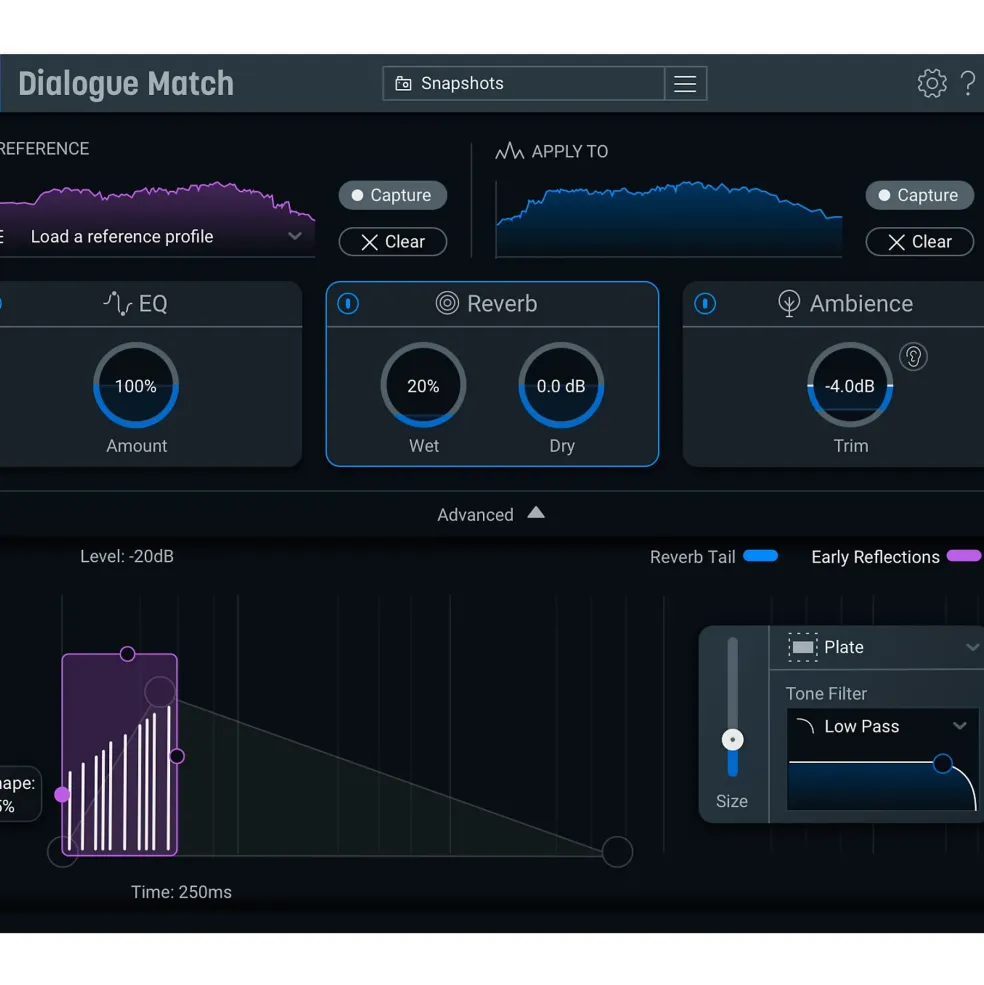The width and height of the screenshot is (984, 985).
Task: Click the Dialogue Match title
Action: click(126, 84)
